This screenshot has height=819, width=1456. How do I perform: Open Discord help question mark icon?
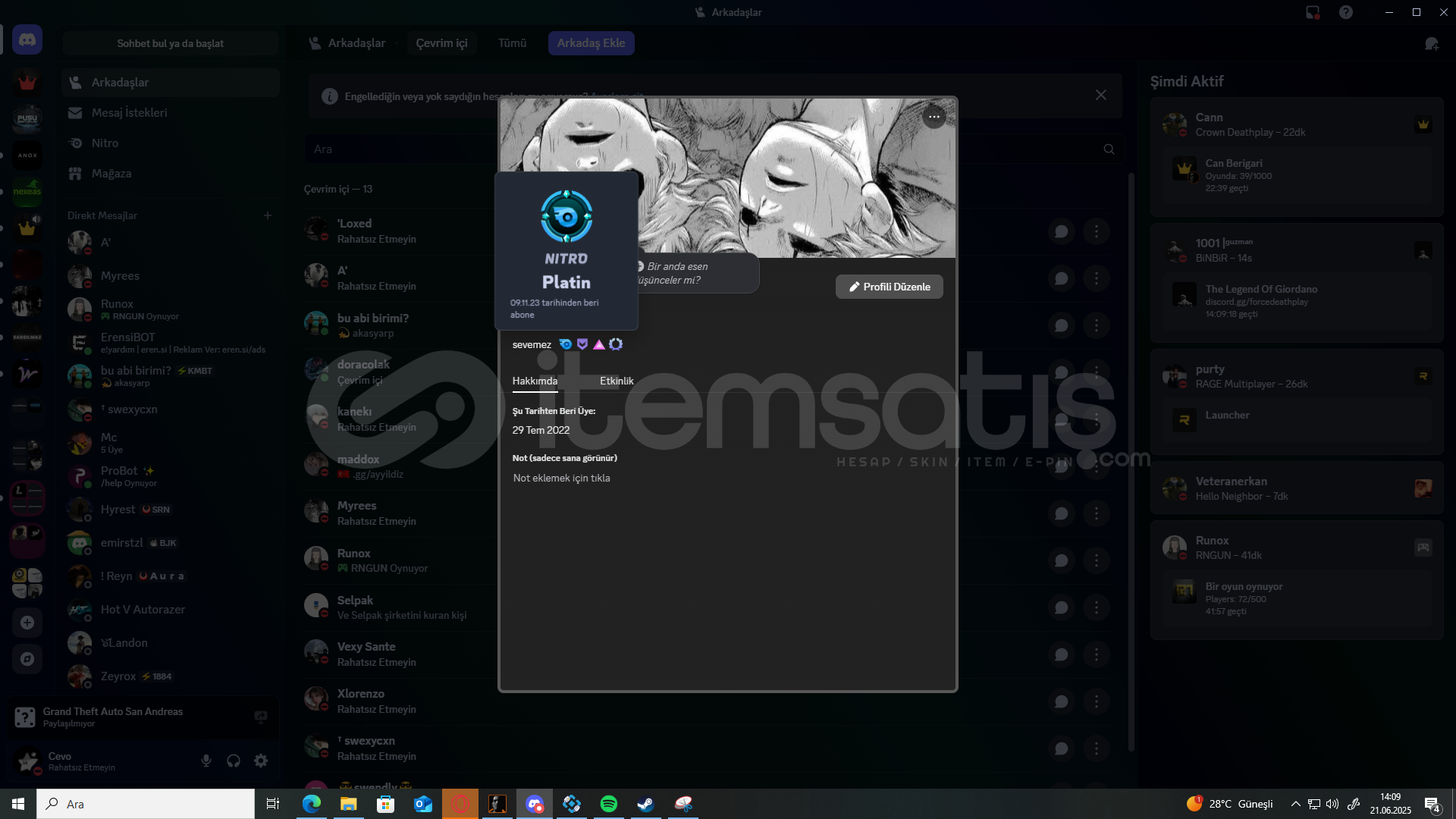1346,12
